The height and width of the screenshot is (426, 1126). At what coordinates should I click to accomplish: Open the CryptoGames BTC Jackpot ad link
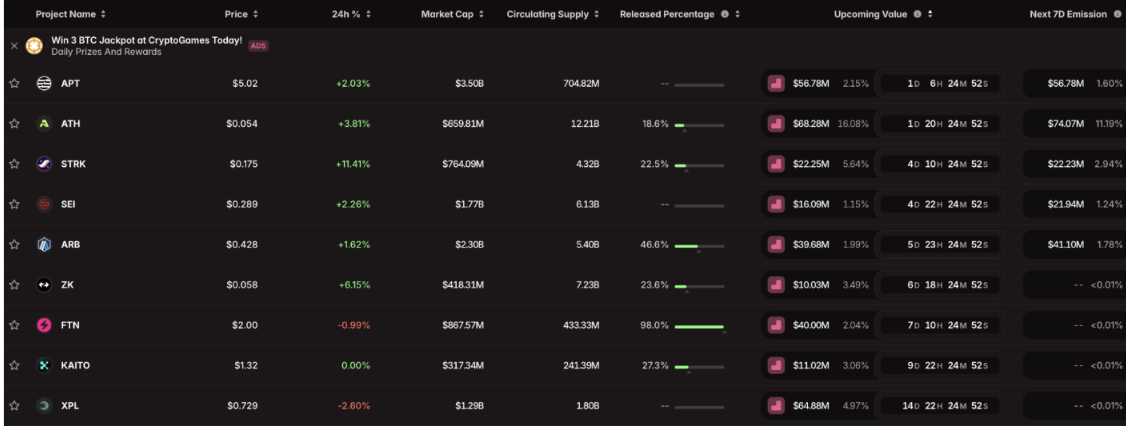pyautogui.click(x=146, y=40)
